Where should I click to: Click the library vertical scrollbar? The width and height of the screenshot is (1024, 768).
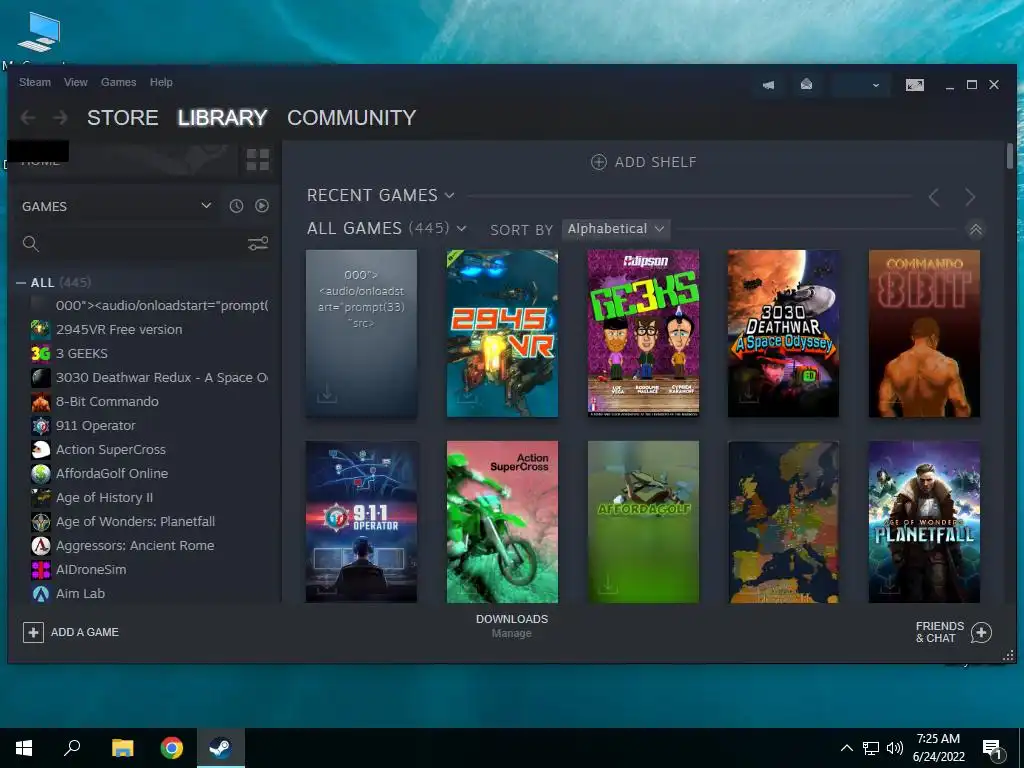point(1010,156)
